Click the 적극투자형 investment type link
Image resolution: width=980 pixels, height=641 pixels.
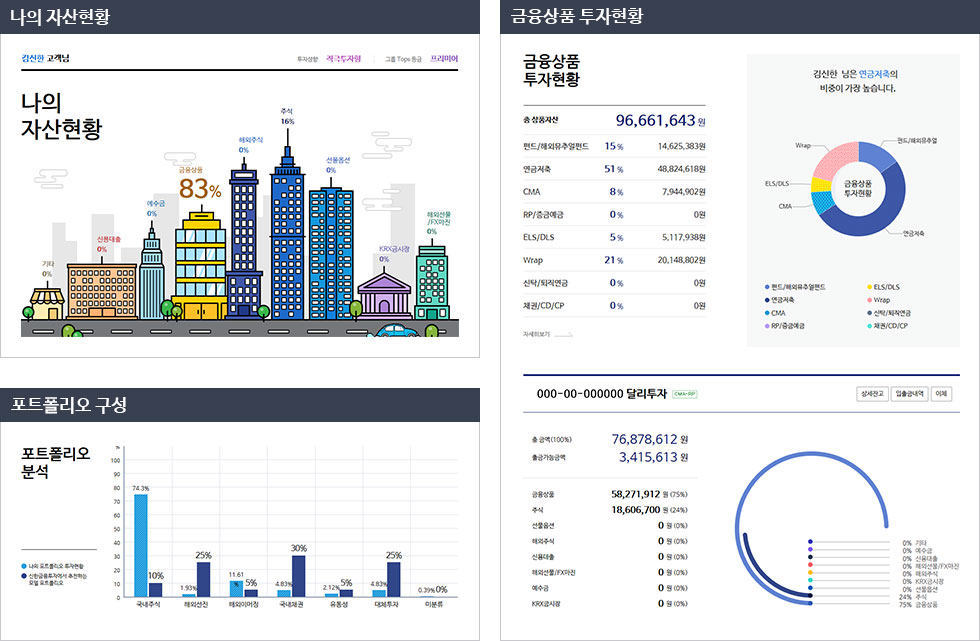tap(343, 59)
